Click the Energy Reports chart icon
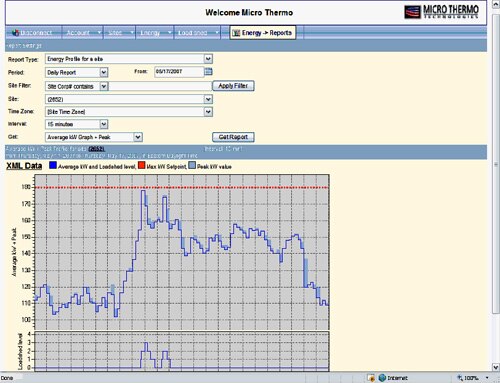 [236, 33]
